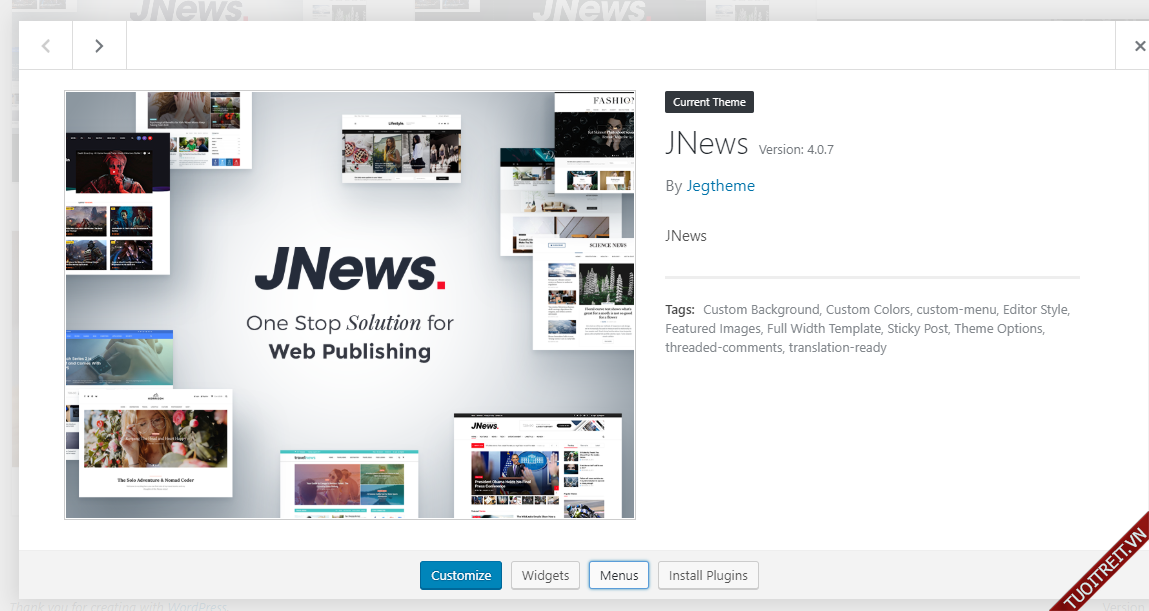
Task: Click the Install Plugins button
Action: pos(708,575)
